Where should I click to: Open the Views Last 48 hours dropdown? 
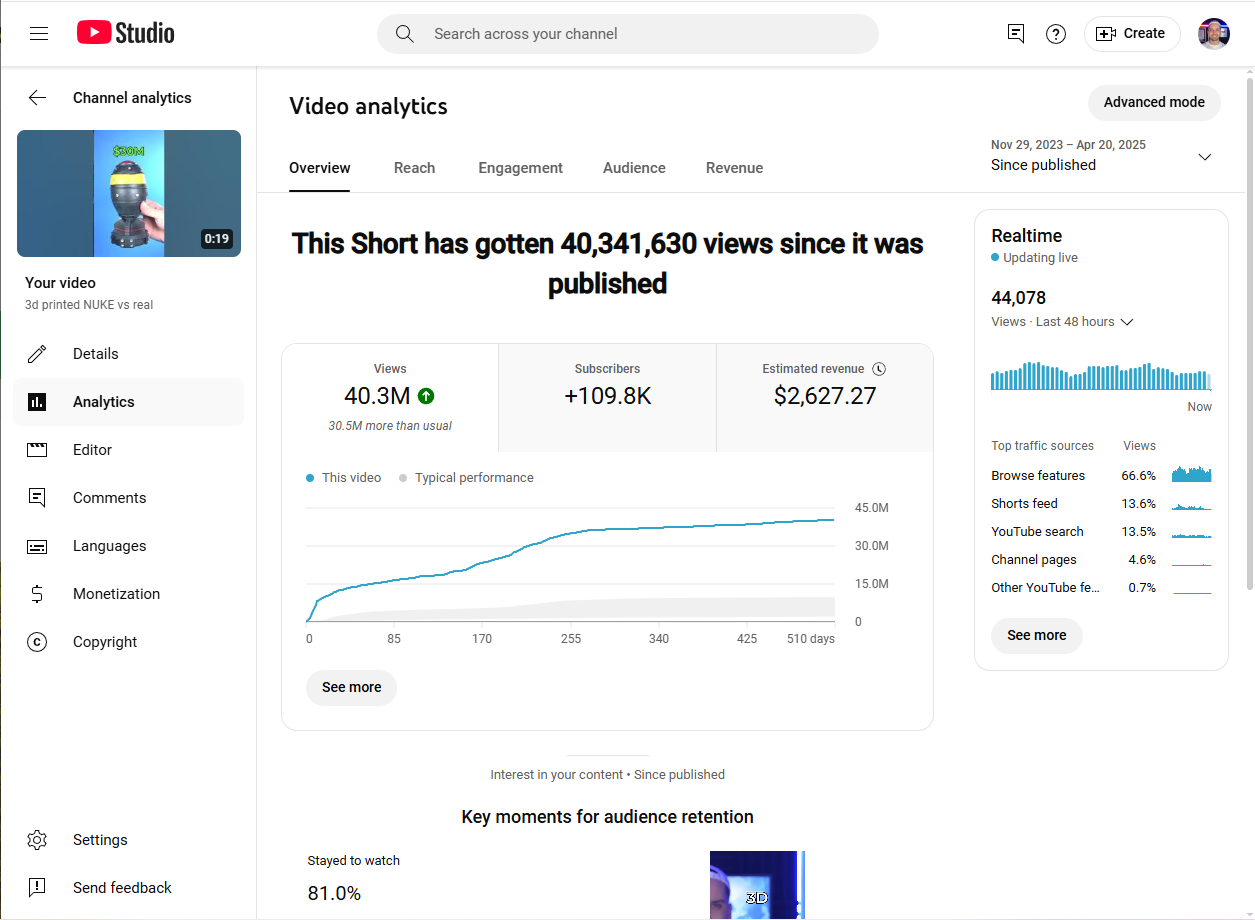click(x=1062, y=322)
